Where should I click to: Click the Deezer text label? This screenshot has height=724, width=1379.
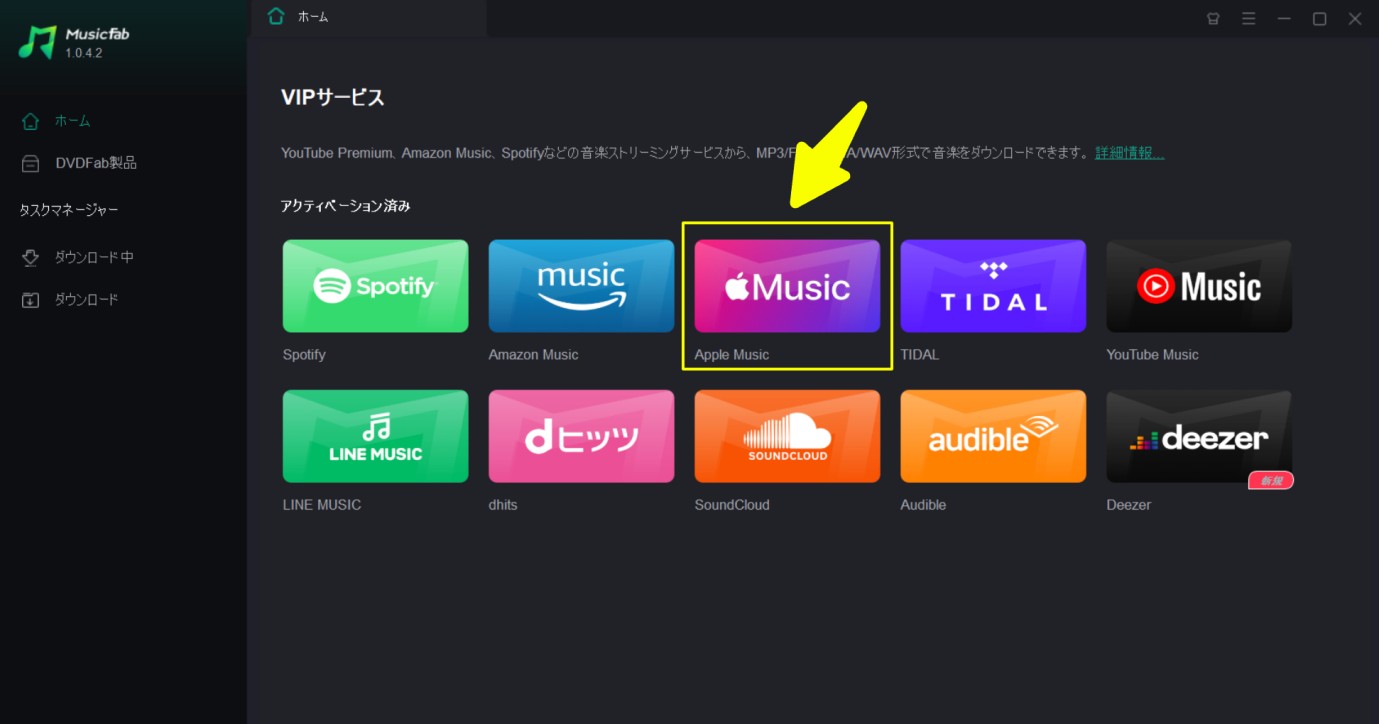1128,505
